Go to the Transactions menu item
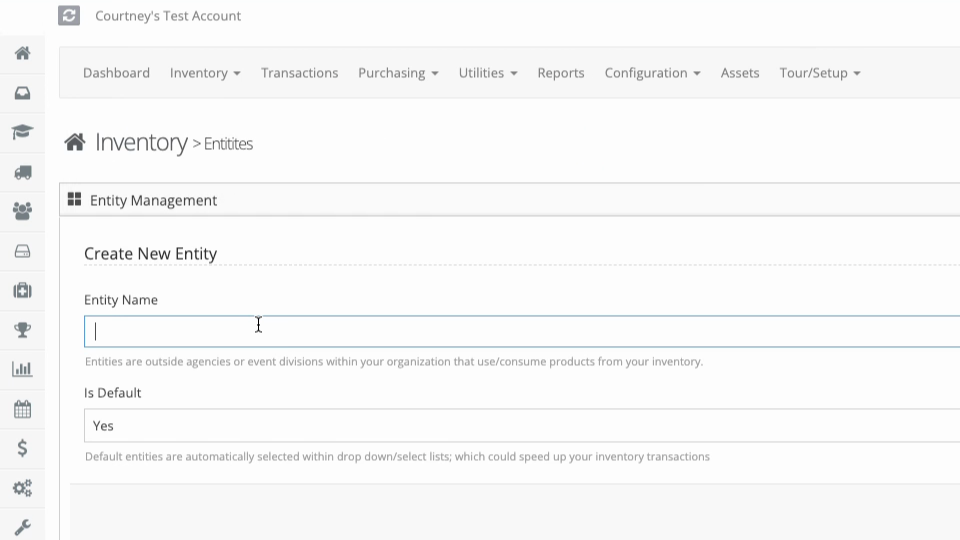The image size is (960, 540). point(299,73)
